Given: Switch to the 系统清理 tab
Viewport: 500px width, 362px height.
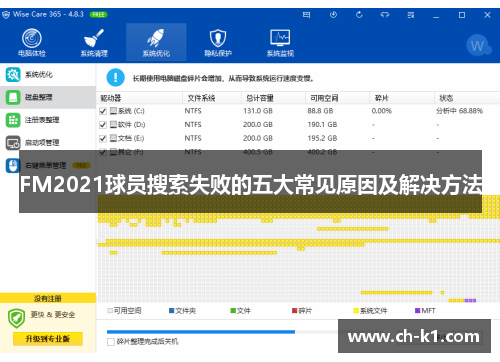Looking at the screenshot, I should (x=94, y=42).
